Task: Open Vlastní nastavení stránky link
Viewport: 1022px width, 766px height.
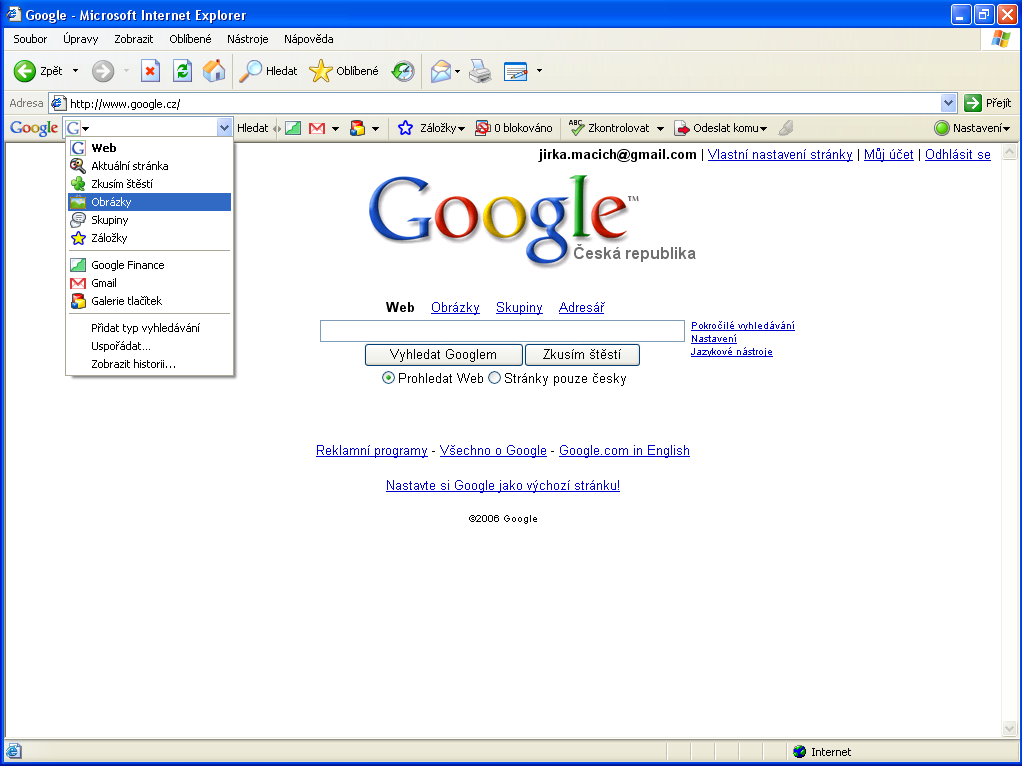Action: click(780, 155)
